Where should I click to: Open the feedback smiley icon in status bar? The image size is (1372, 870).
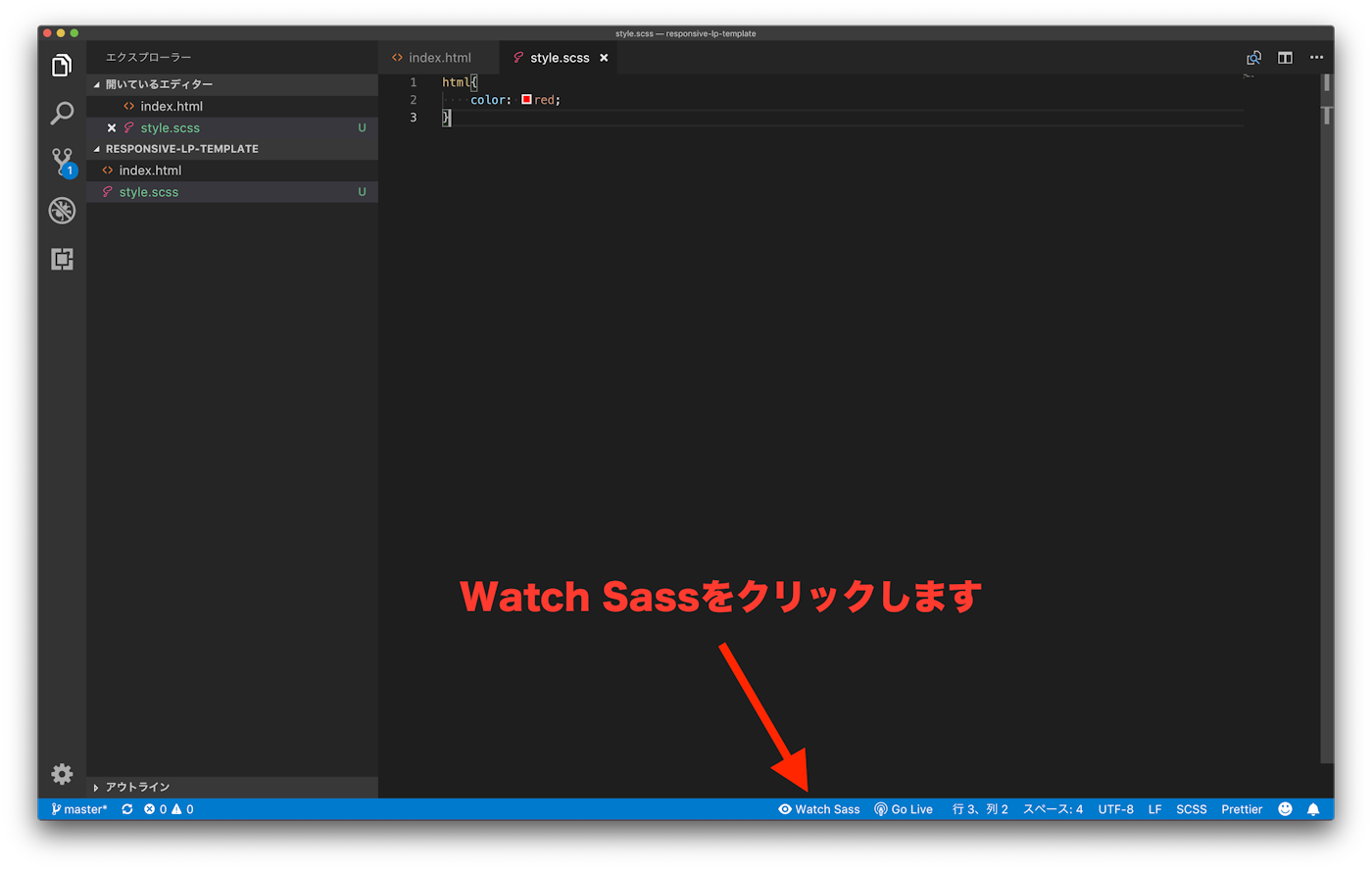point(1285,809)
